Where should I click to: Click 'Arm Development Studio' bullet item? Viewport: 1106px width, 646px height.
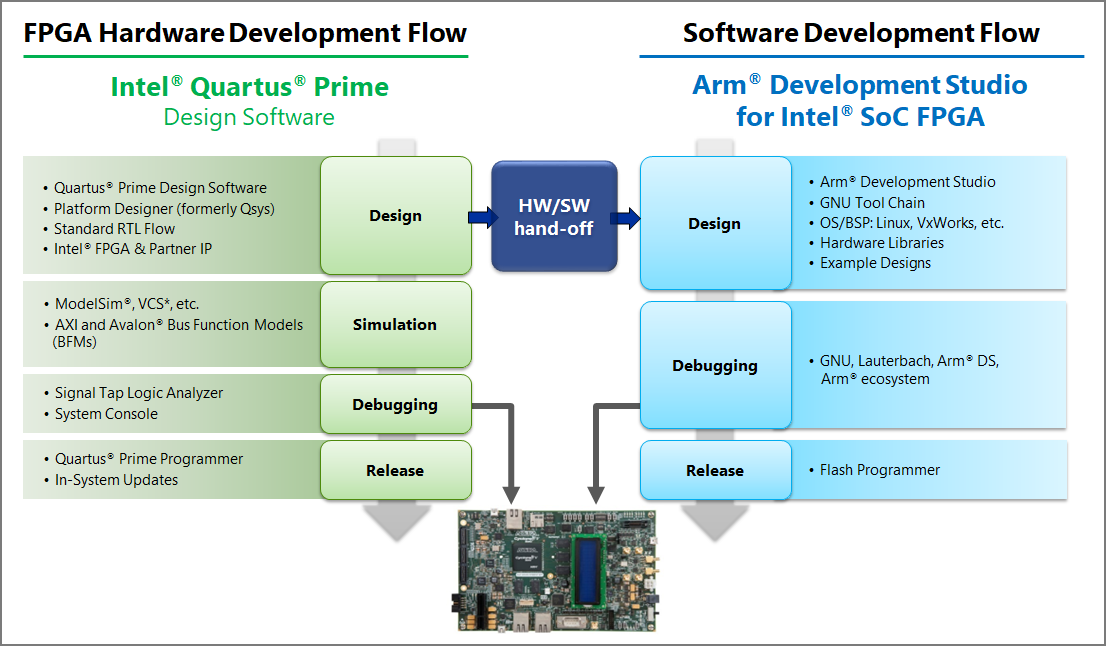pos(907,182)
